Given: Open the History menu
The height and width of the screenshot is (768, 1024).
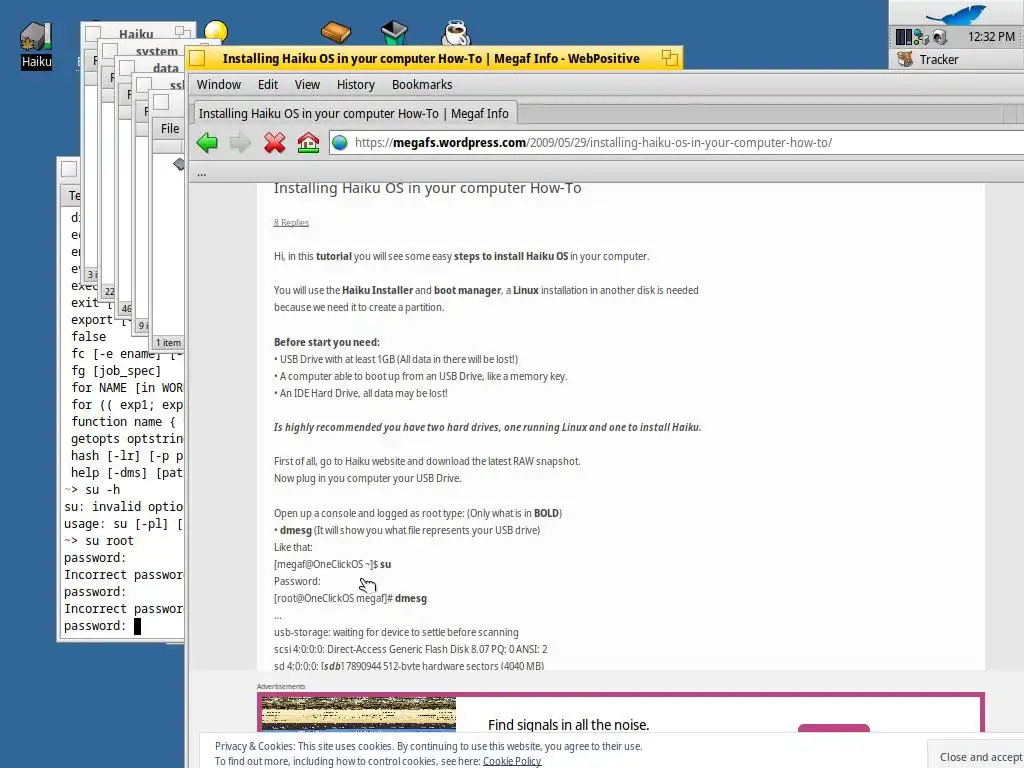Looking at the screenshot, I should (355, 84).
